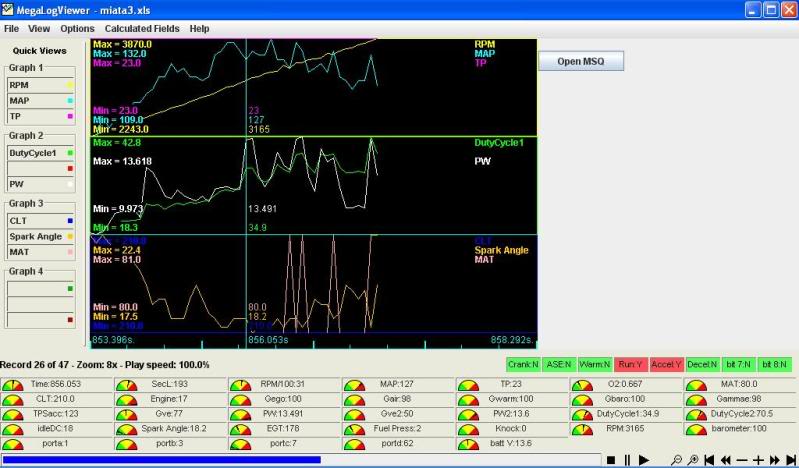Zoom in the graph with plus magnifier
Screen dimensions: 799x468
693,460
